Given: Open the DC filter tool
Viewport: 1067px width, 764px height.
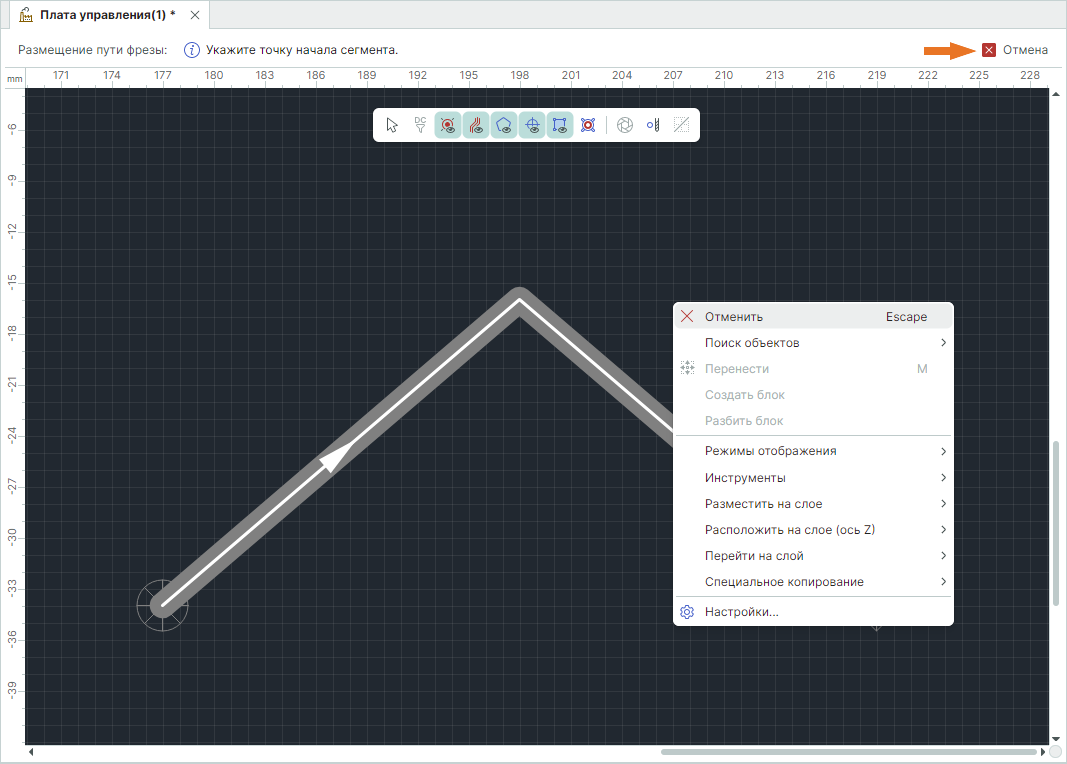Looking at the screenshot, I should point(420,125).
